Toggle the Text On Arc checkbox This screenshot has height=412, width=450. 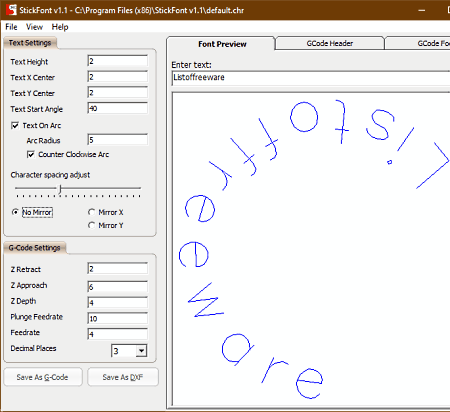point(15,126)
